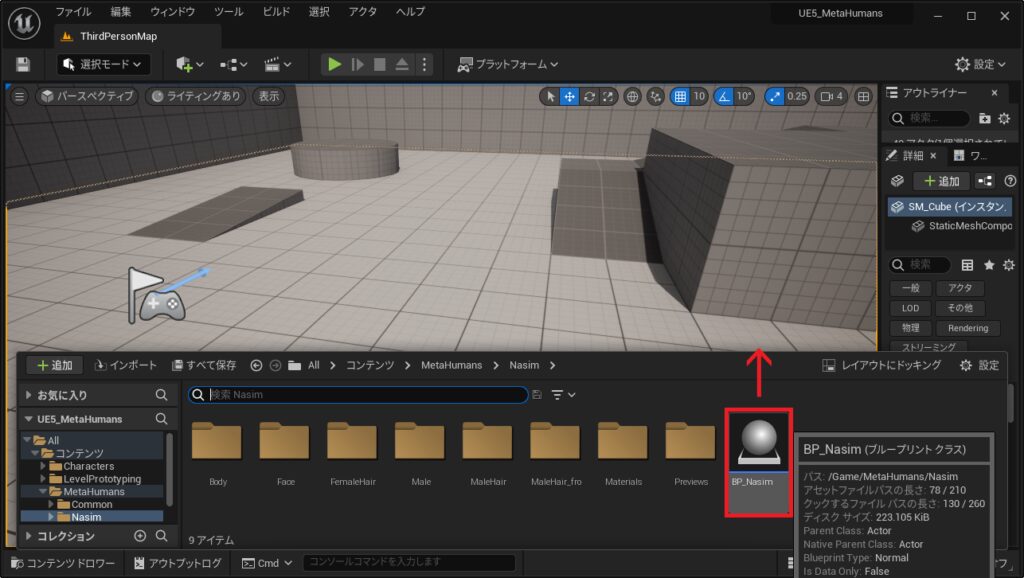The width and height of the screenshot is (1024, 578).
Task: Expand the Collections (コレクション) section
Action: (29, 536)
